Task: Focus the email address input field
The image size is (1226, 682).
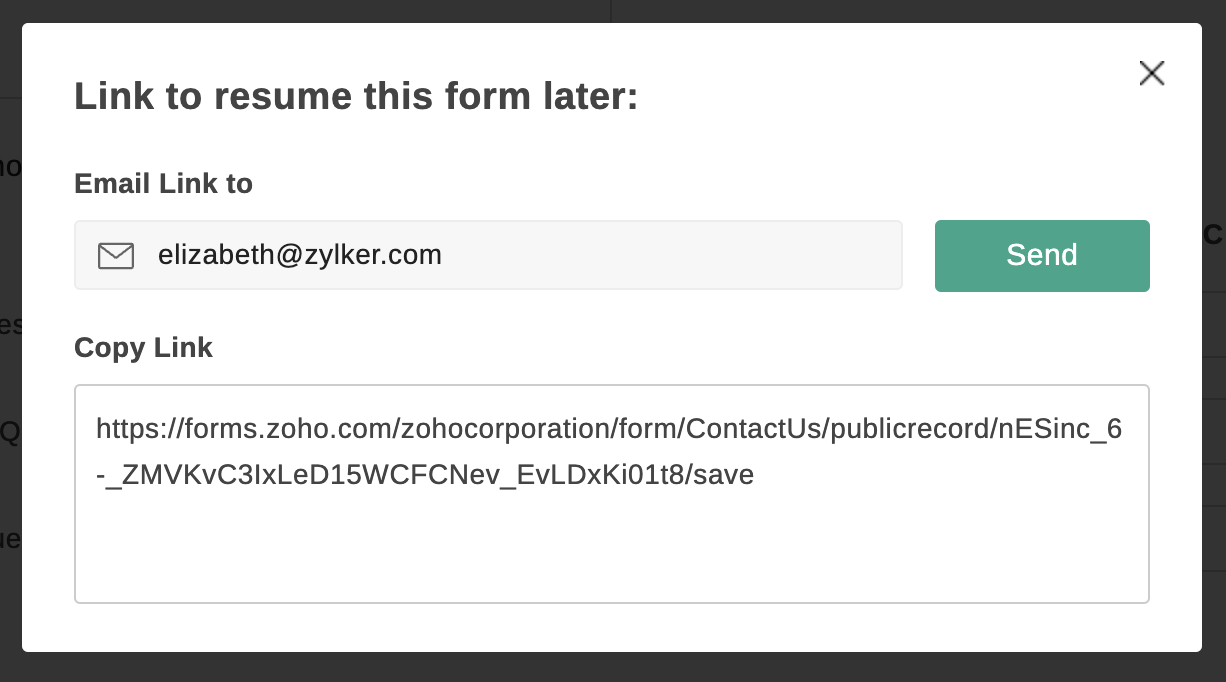Action: coord(520,256)
